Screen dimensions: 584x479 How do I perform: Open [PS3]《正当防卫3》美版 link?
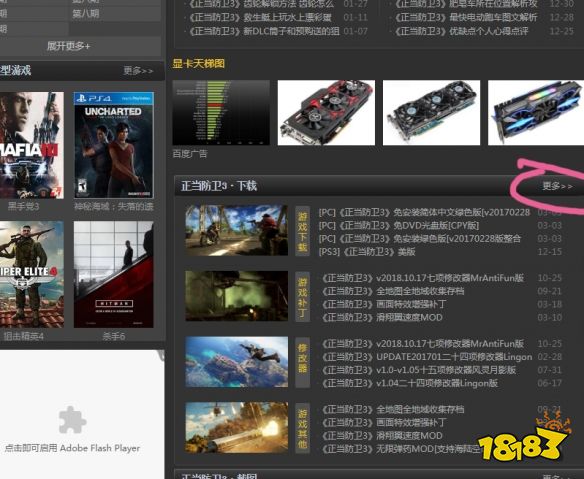(x=367, y=252)
